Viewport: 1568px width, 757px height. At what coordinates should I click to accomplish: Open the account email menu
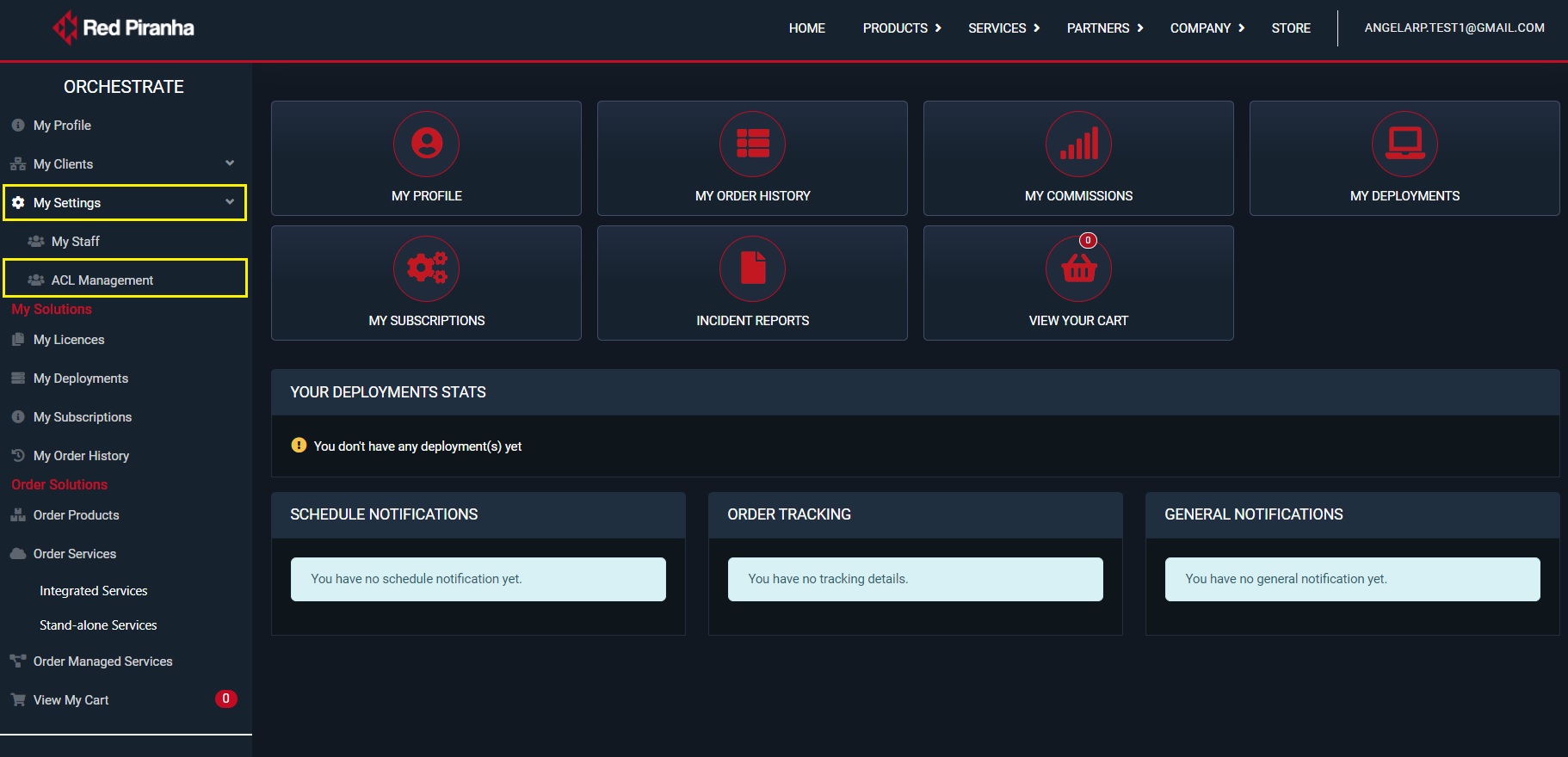tap(1454, 28)
